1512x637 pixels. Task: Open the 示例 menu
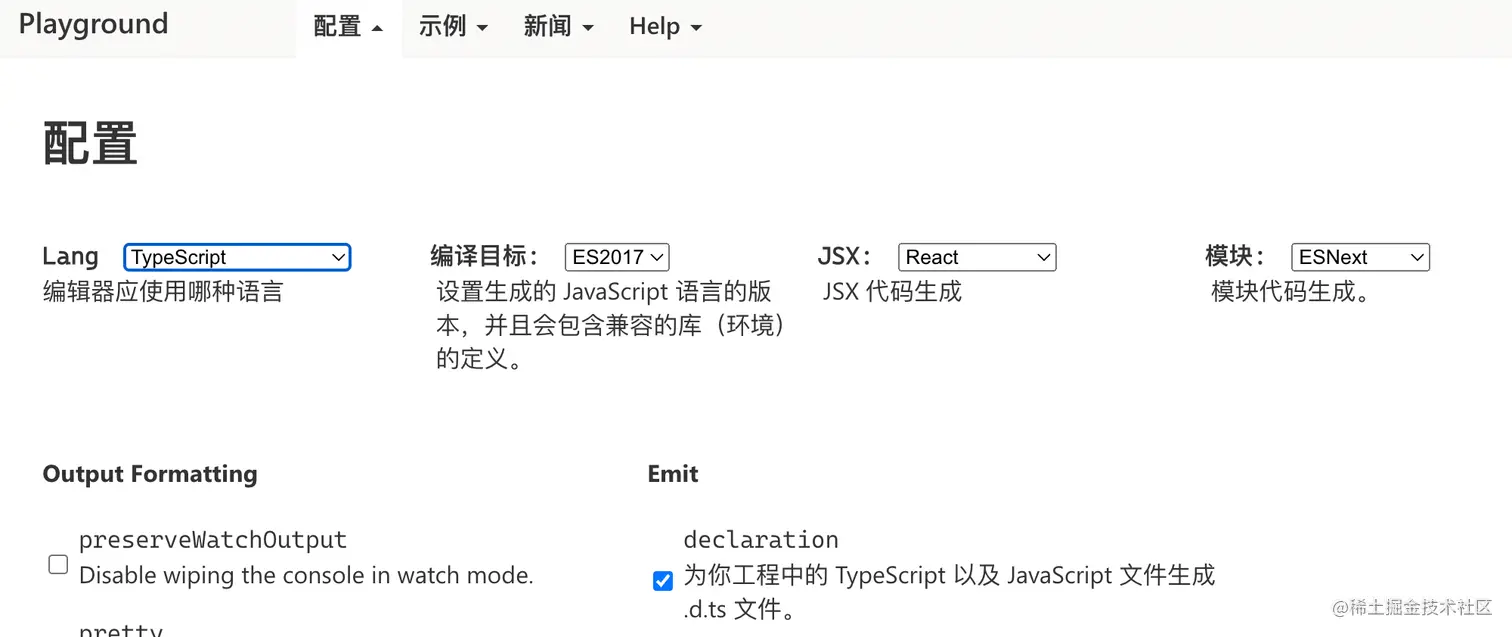tap(453, 27)
